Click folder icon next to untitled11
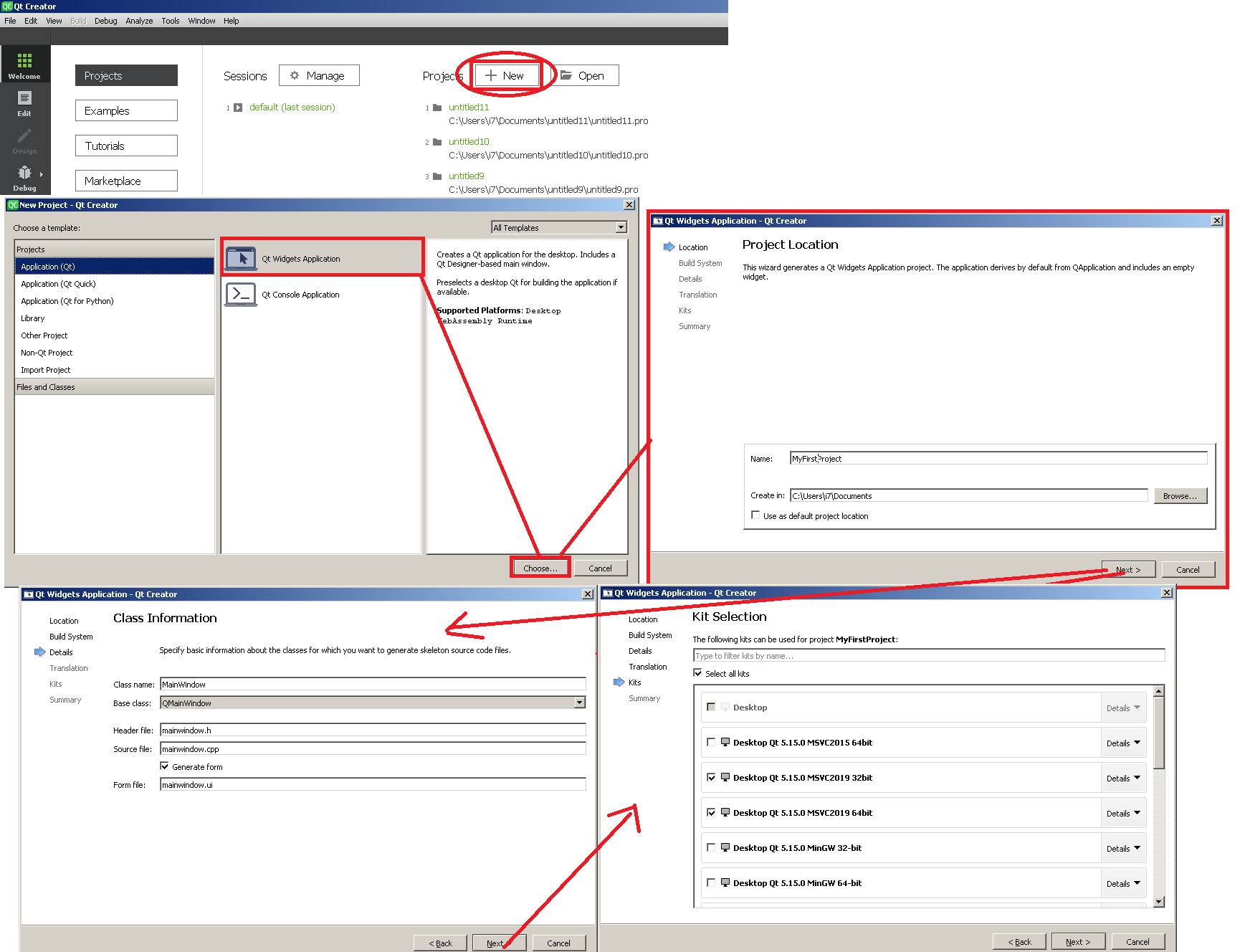 pyautogui.click(x=437, y=108)
